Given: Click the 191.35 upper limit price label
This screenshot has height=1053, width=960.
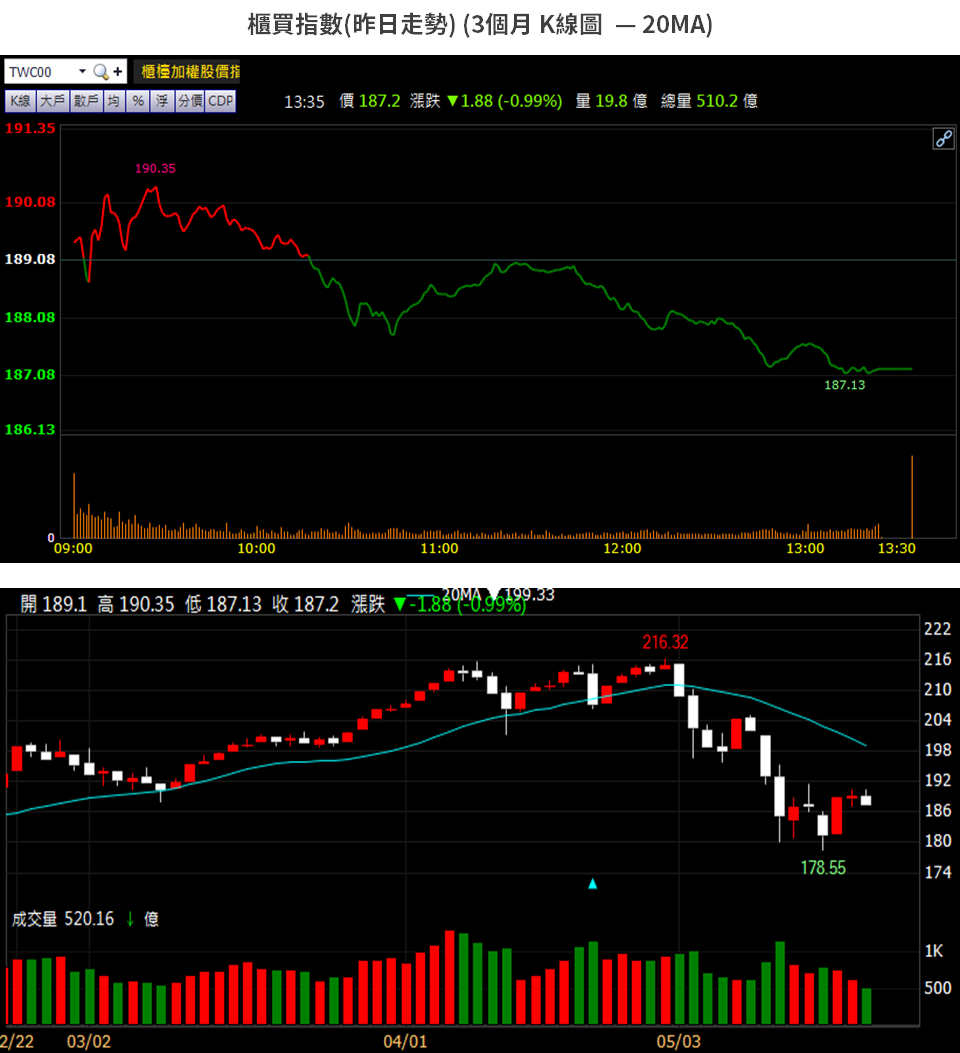Looking at the screenshot, I should click(x=30, y=128).
